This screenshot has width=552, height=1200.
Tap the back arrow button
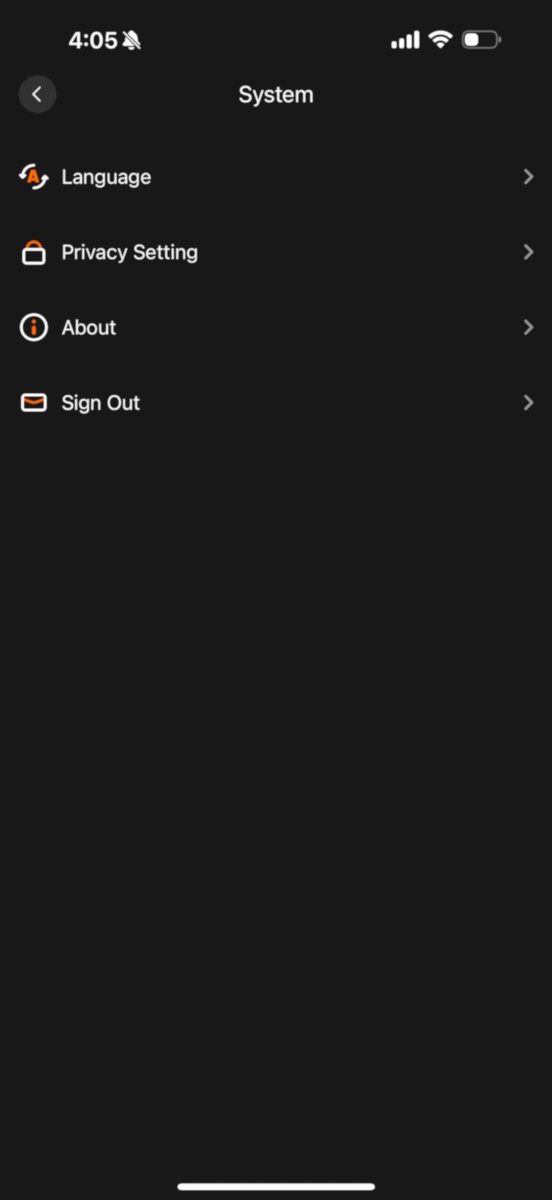pos(37,94)
